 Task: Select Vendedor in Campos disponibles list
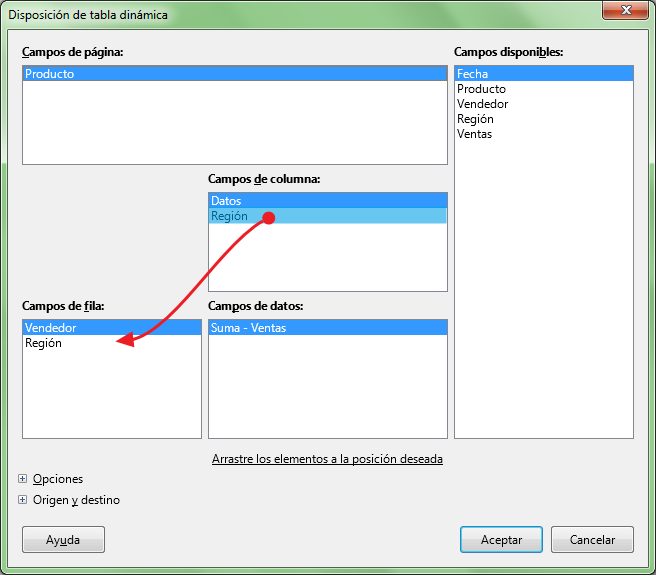coord(482,104)
